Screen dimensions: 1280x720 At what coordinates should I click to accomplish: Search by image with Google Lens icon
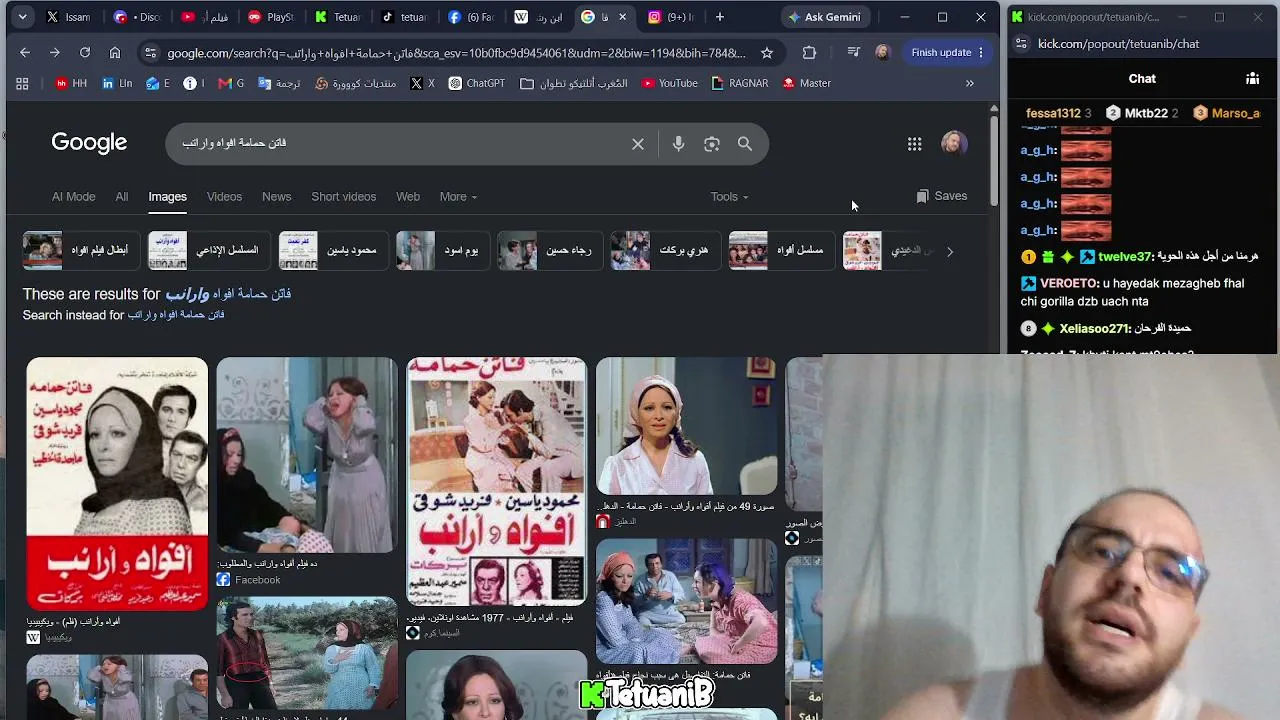coord(712,144)
